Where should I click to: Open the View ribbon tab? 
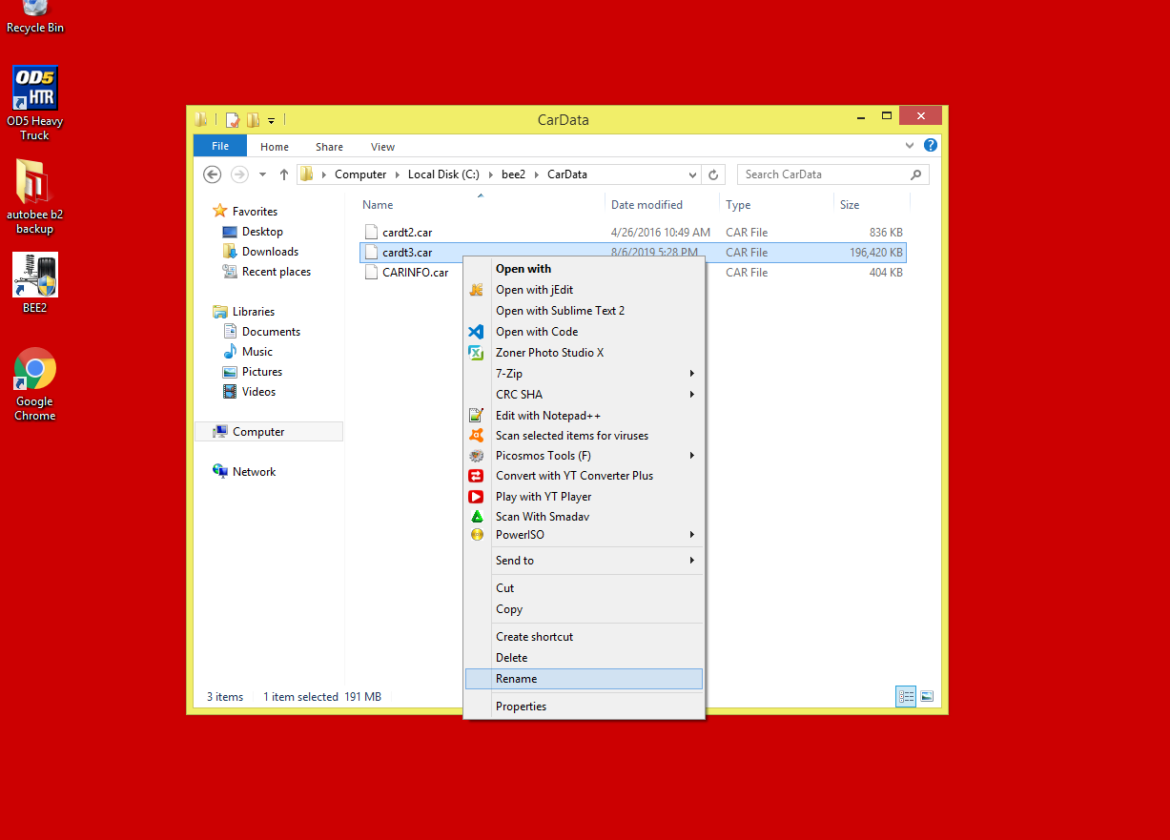pos(383,147)
